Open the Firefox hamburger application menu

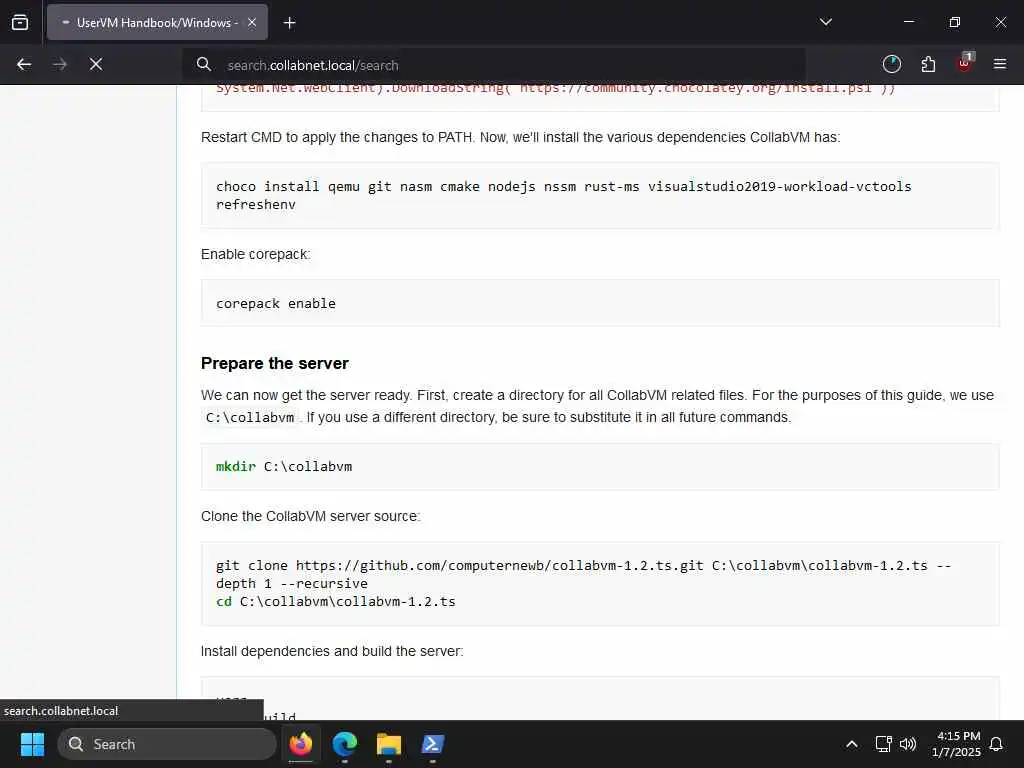pyautogui.click(x=1000, y=64)
